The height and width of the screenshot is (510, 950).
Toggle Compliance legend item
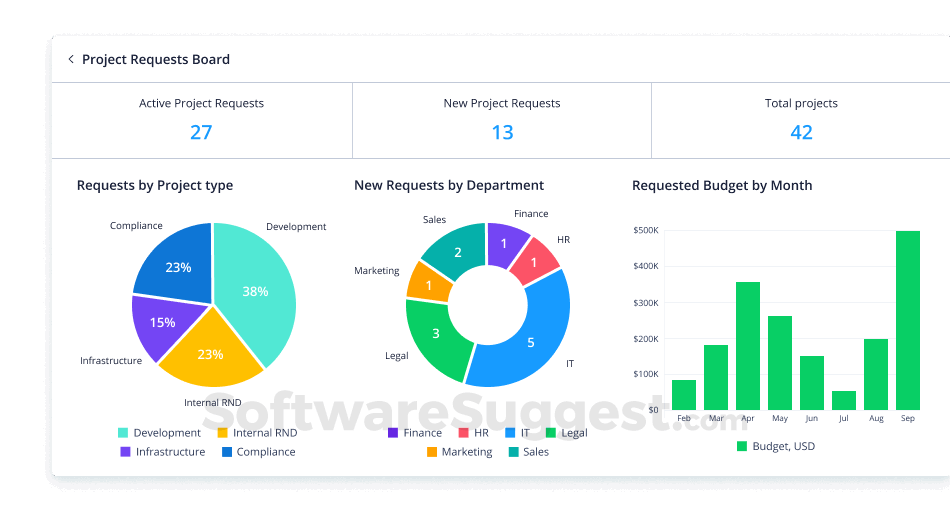coord(259,451)
